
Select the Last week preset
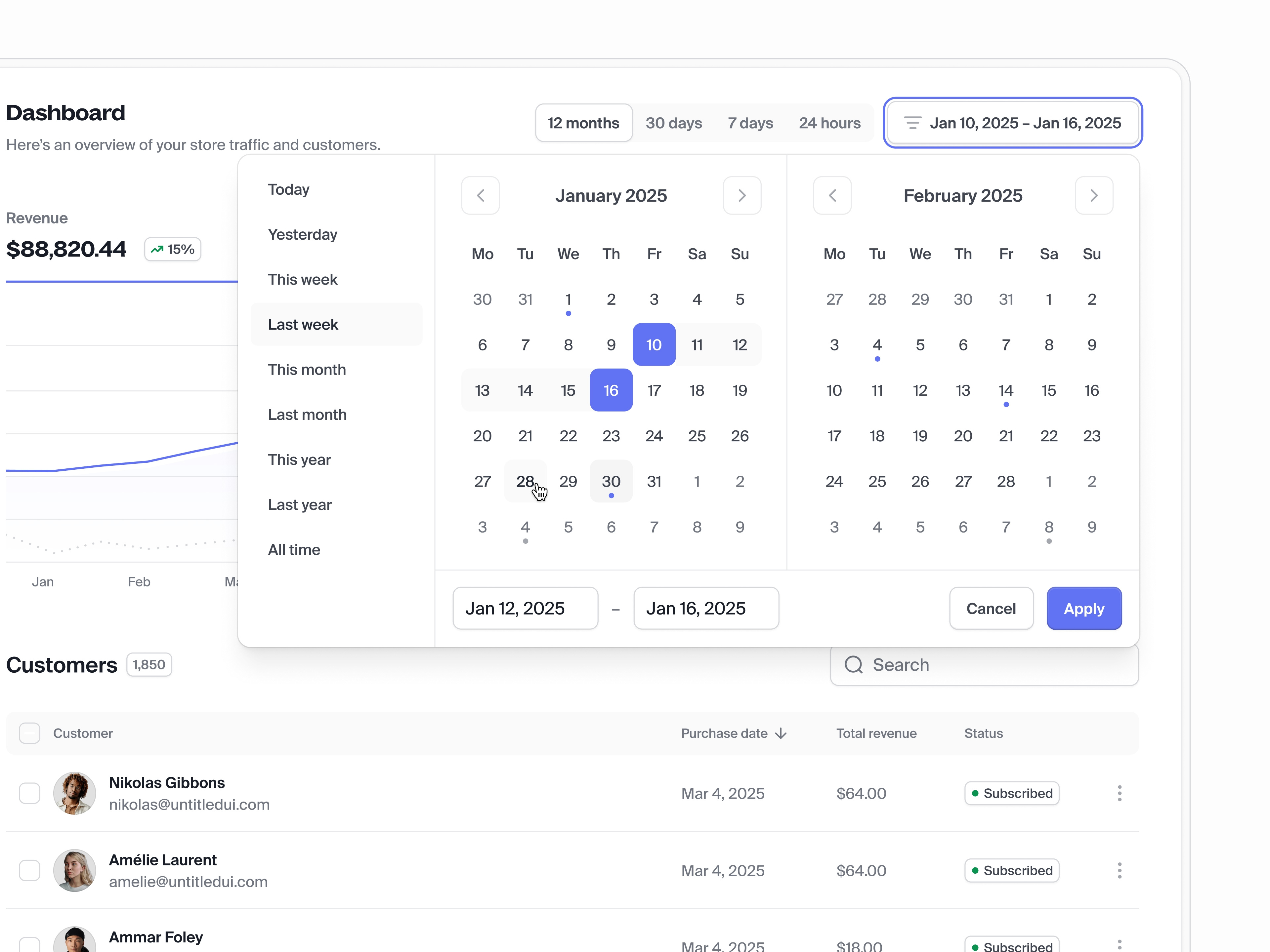336,324
